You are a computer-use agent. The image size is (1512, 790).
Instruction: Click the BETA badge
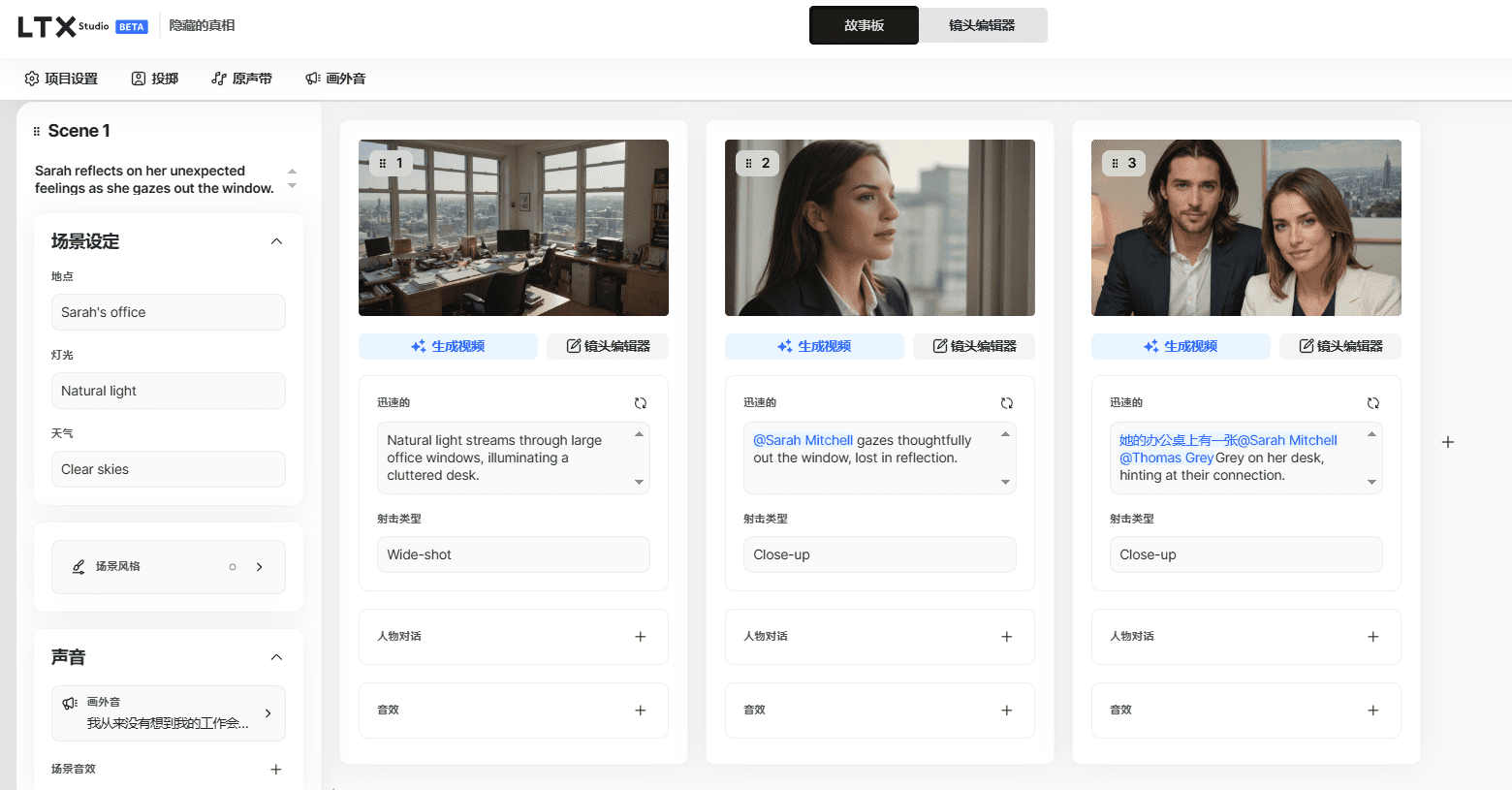(x=132, y=27)
